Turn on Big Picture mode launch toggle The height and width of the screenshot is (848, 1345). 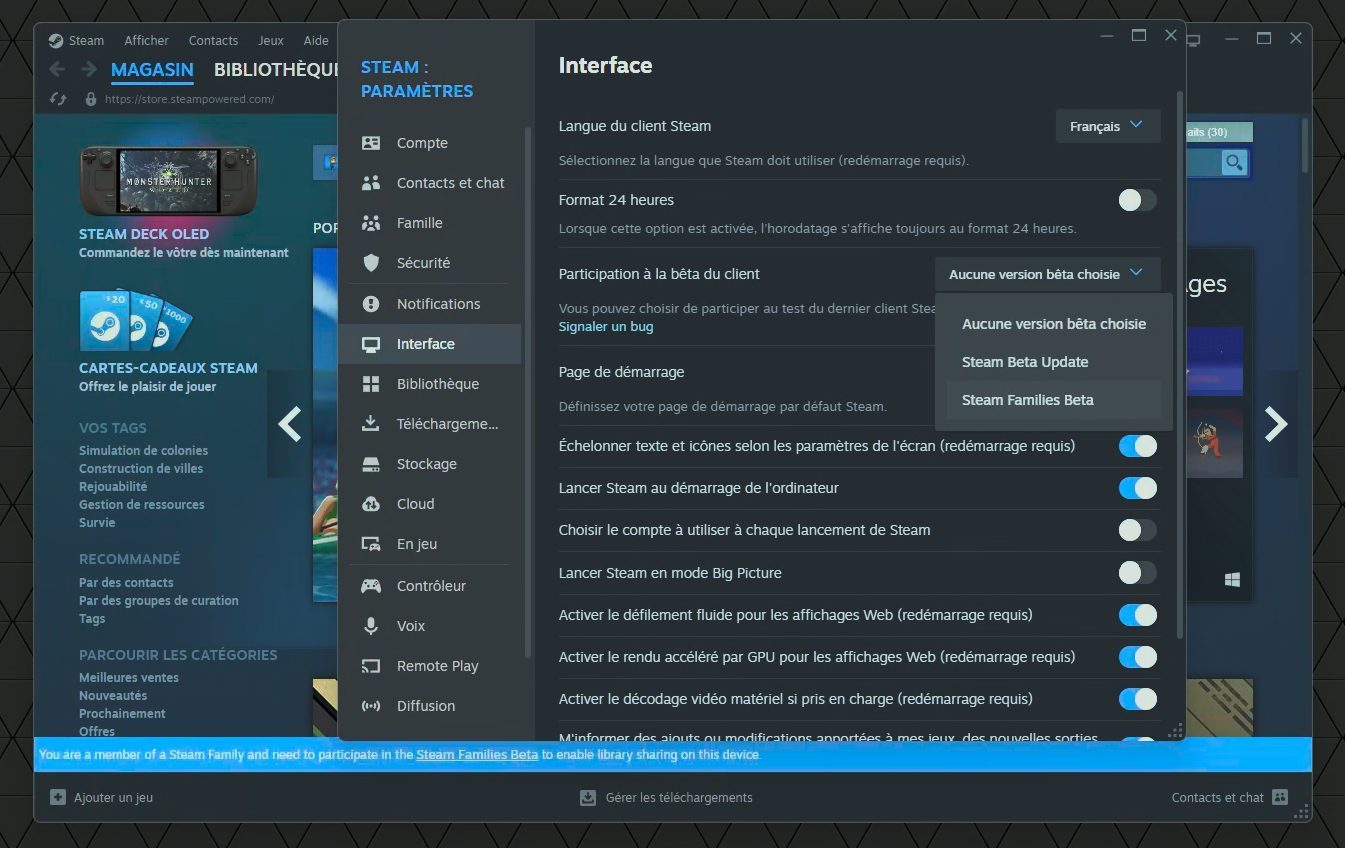pos(1137,573)
